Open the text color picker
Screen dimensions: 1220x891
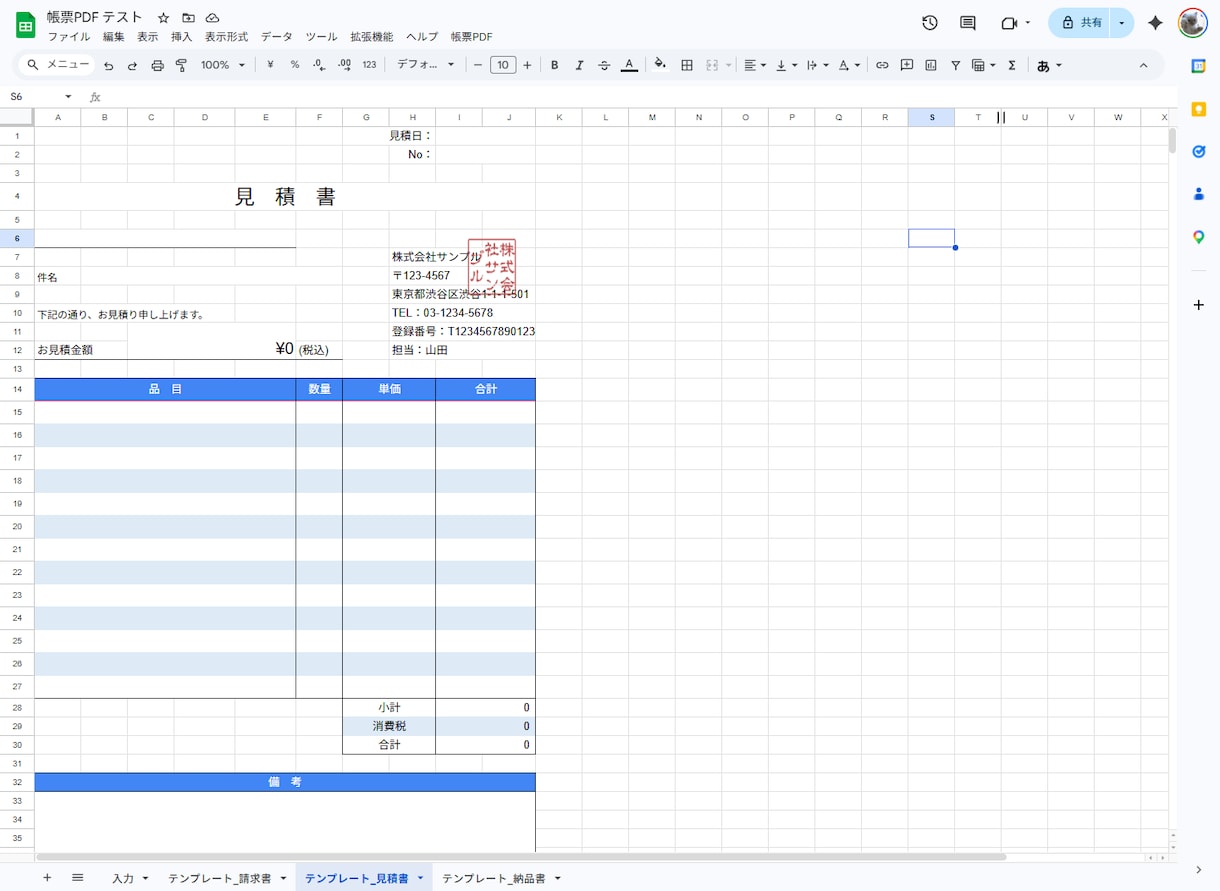pos(629,65)
